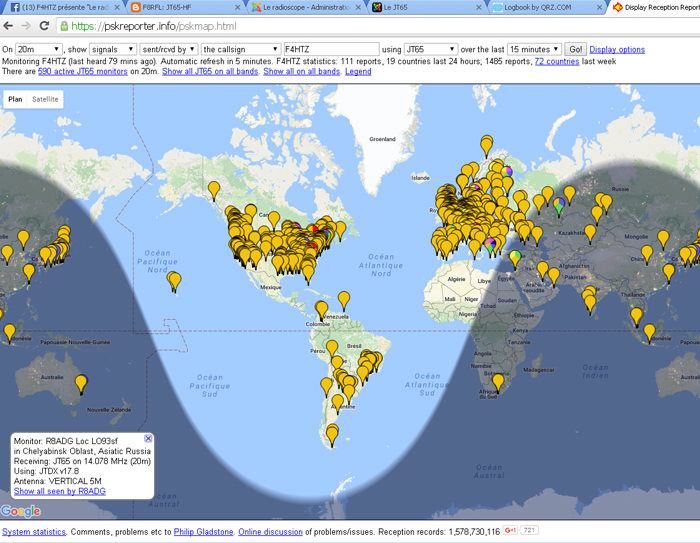Open the 590 active JT65 monitors link
Viewport: 700px width, 543px height.
(83, 71)
